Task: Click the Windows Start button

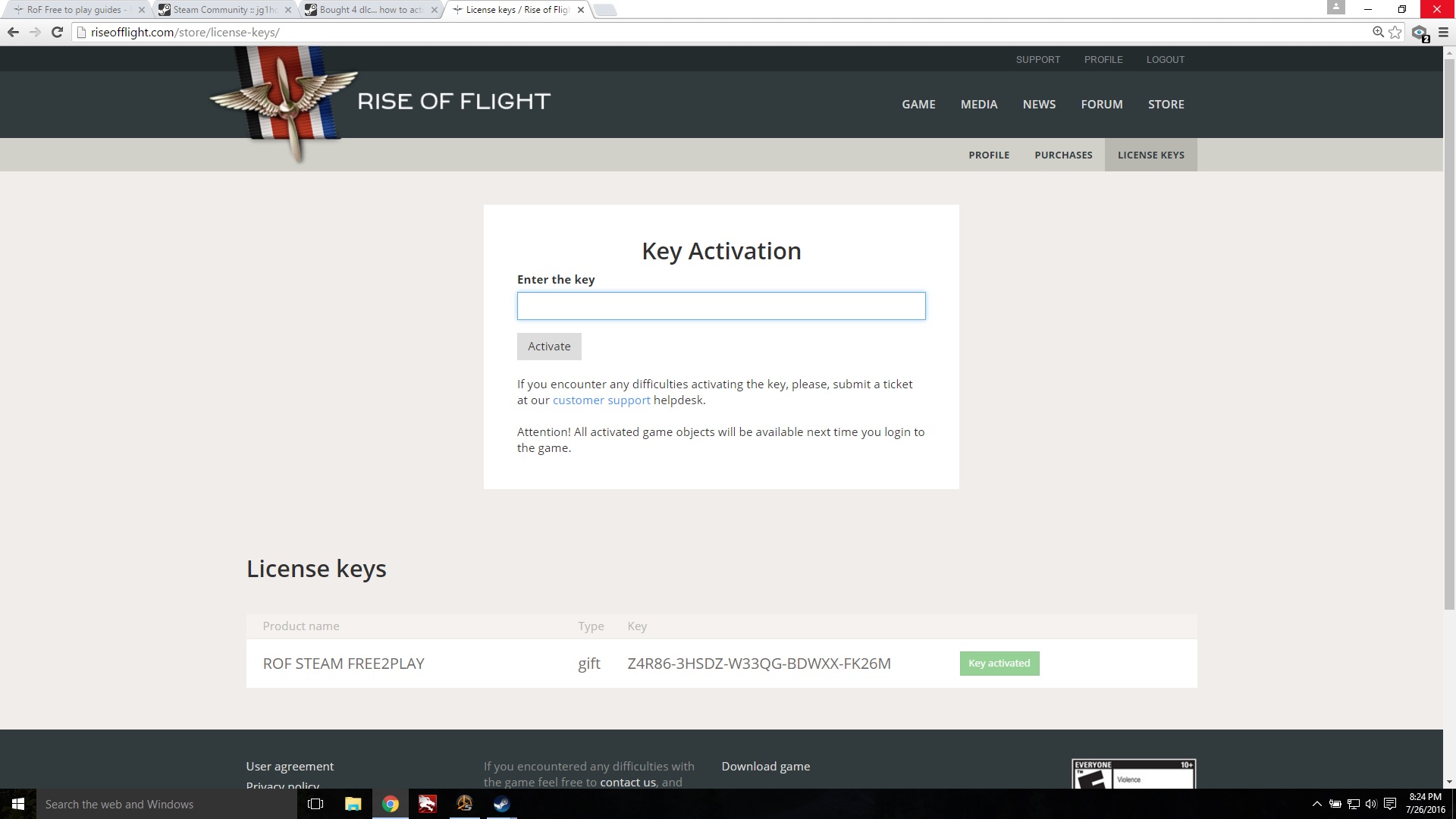Action: (x=18, y=804)
